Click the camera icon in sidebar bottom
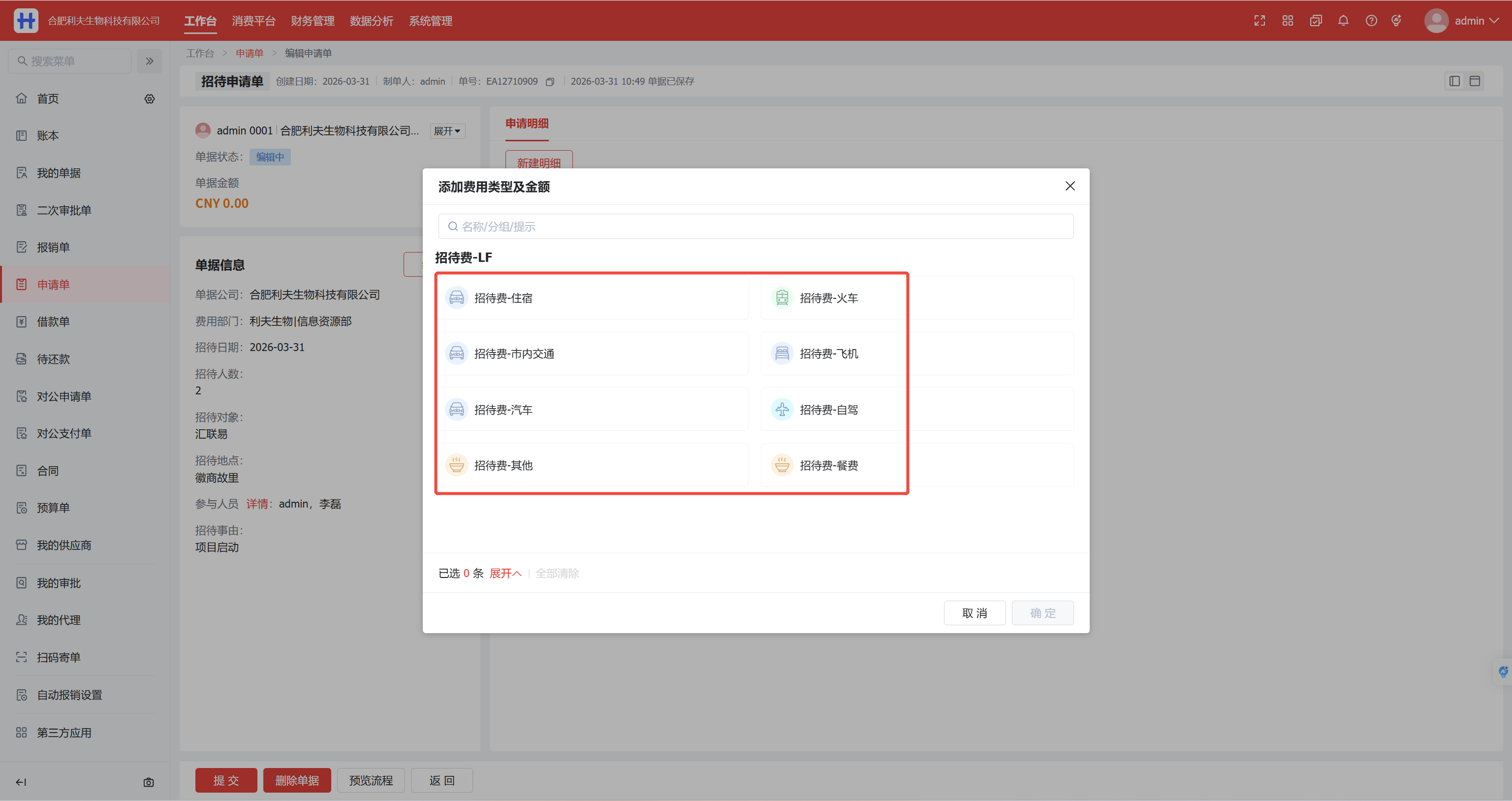Screen dimensions: 1512x801 [x=149, y=782]
